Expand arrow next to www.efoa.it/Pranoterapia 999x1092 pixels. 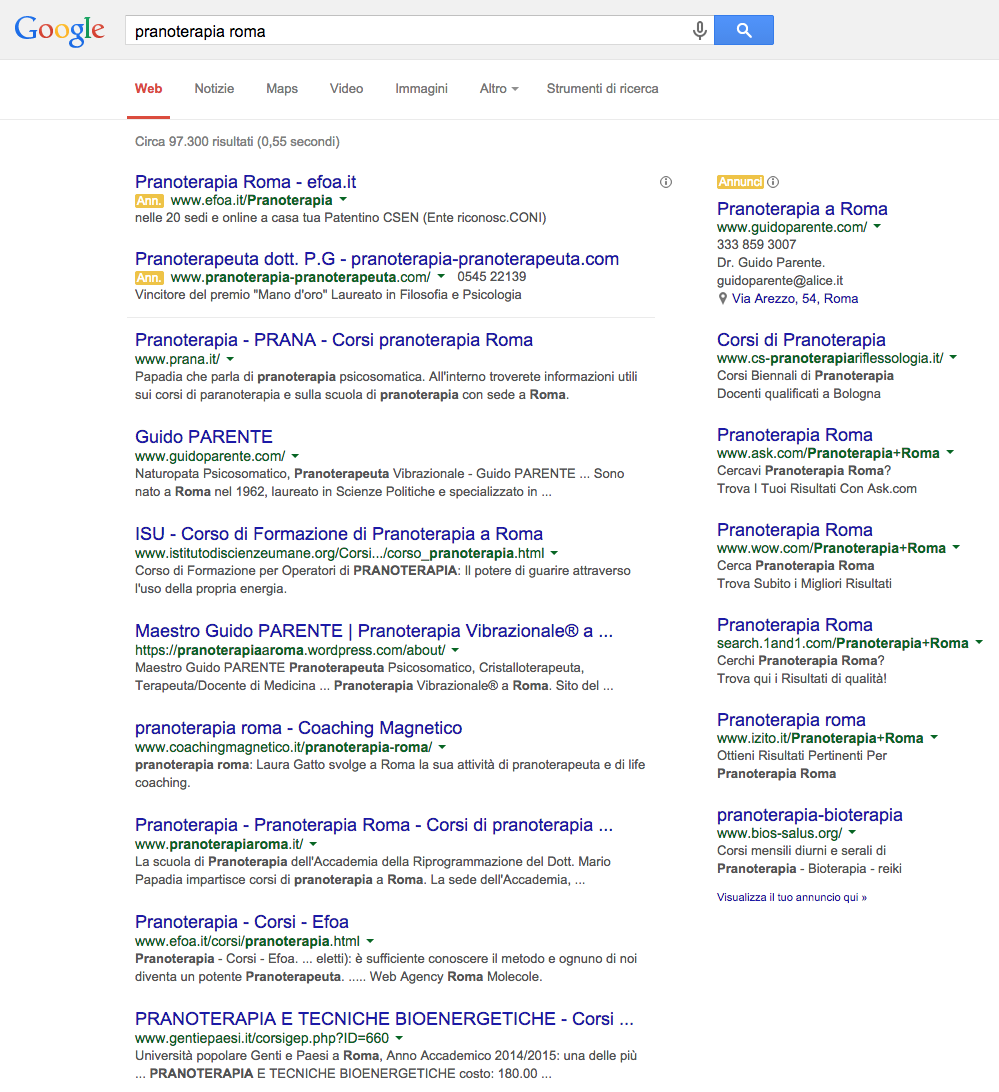343,200
